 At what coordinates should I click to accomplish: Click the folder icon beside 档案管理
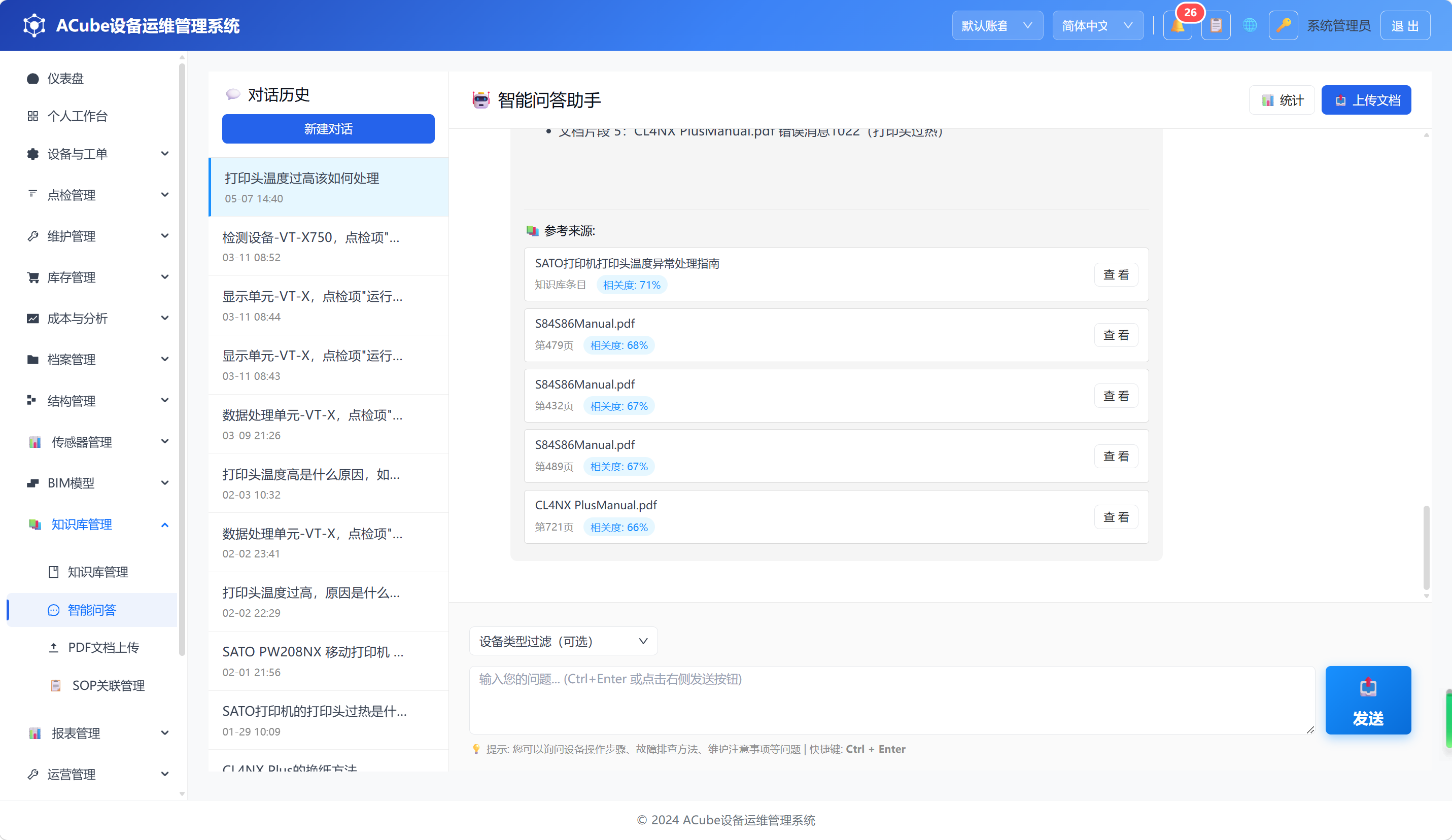(x=33, y=360)
